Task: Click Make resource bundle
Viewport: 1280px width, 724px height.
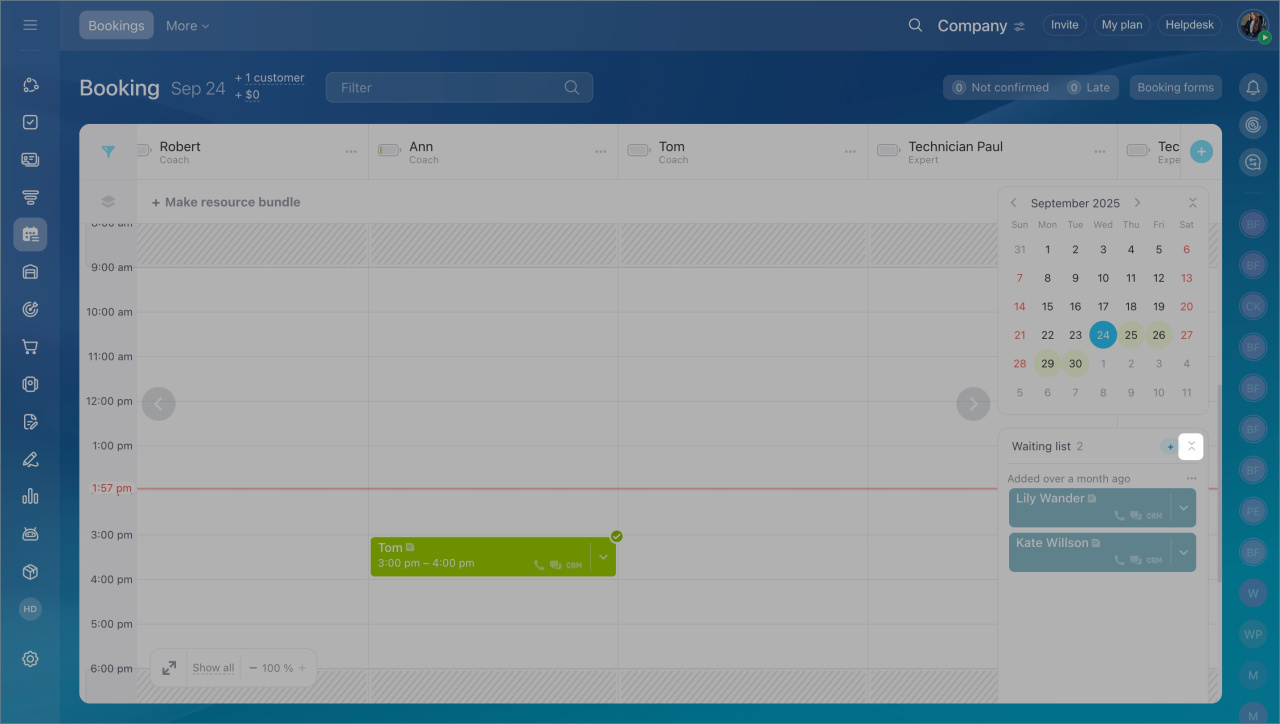Action: (x=226, y=202)
